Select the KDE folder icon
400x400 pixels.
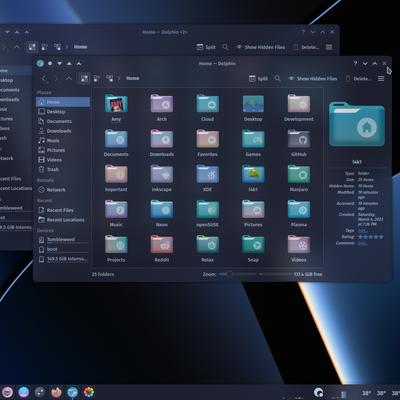207,174
